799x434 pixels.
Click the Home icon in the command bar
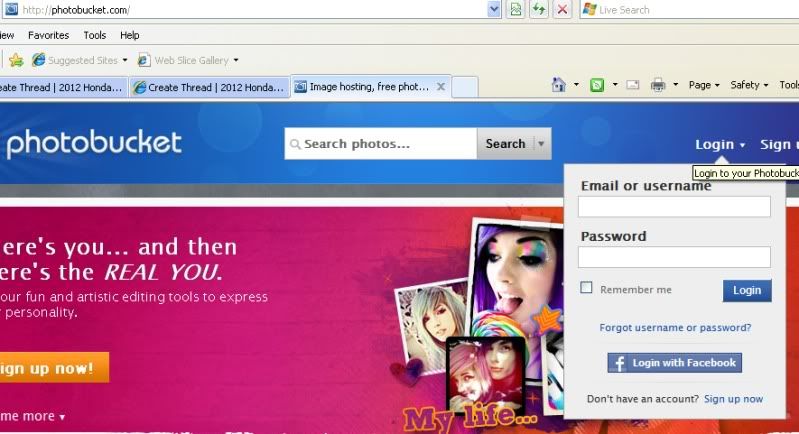[x=558, y=85]
